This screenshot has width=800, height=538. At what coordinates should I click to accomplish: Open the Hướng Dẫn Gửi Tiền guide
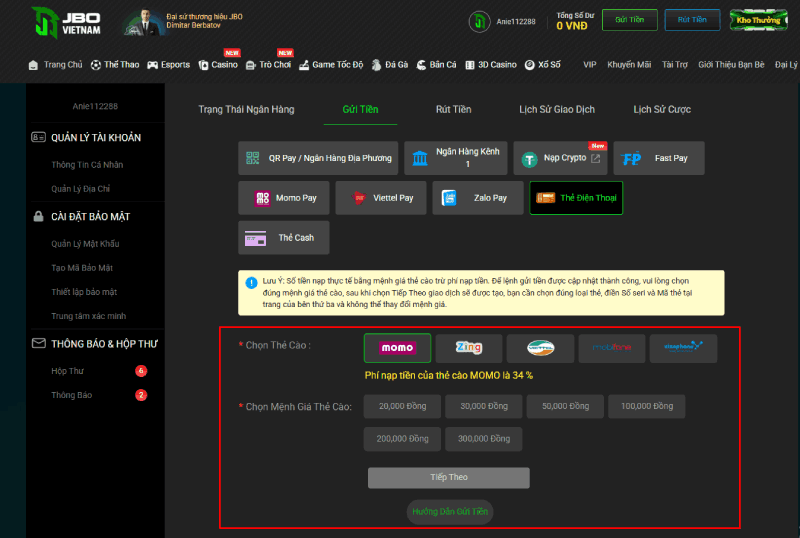pyautogui.click(x=450, y=512)
